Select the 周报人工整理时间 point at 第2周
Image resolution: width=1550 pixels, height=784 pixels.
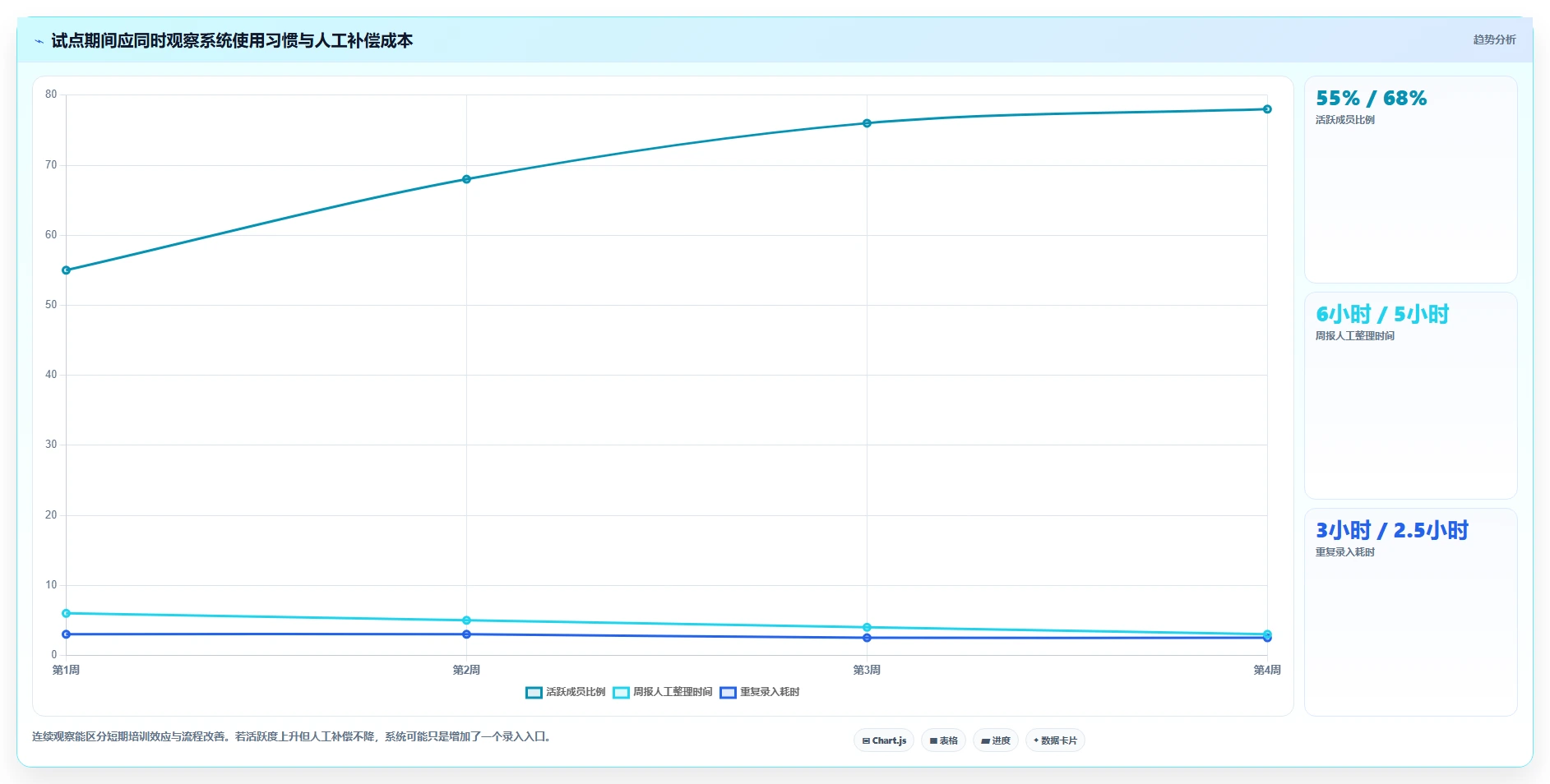[x=466, y=620]
